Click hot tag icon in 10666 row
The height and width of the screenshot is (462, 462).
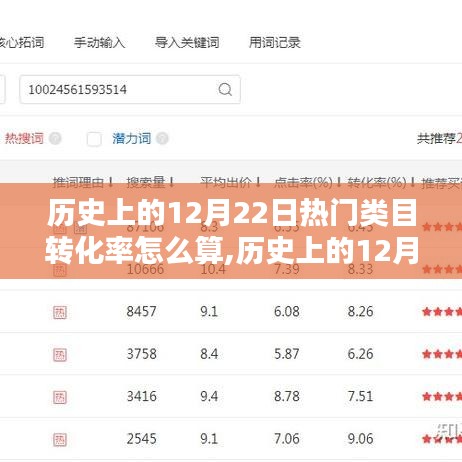tap(60, 270)
